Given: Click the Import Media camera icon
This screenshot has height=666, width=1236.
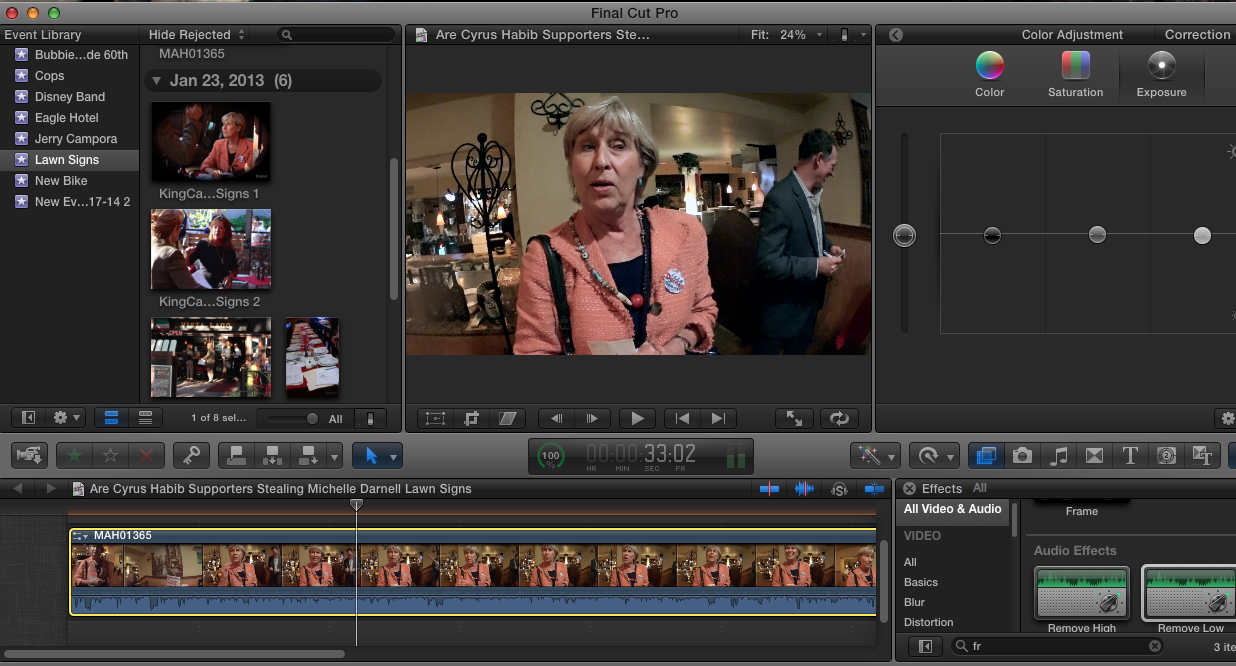Looking at the screenshot, I should [29, 456].
